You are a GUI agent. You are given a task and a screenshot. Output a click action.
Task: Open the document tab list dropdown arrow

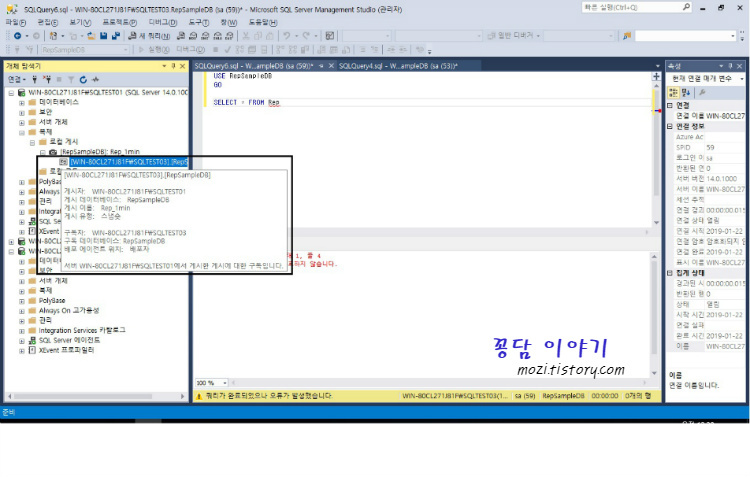pos(657,66)
